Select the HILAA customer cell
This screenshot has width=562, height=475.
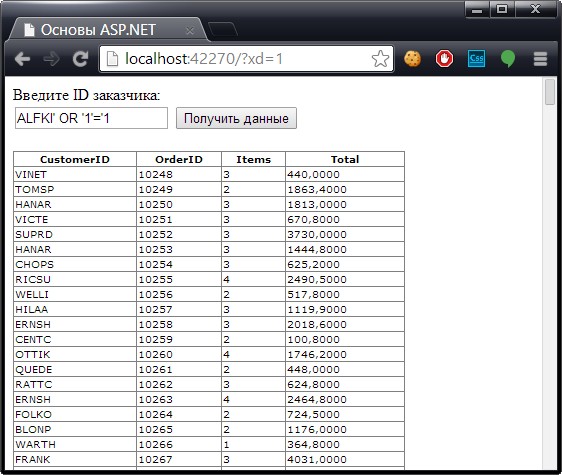[75, 309]
